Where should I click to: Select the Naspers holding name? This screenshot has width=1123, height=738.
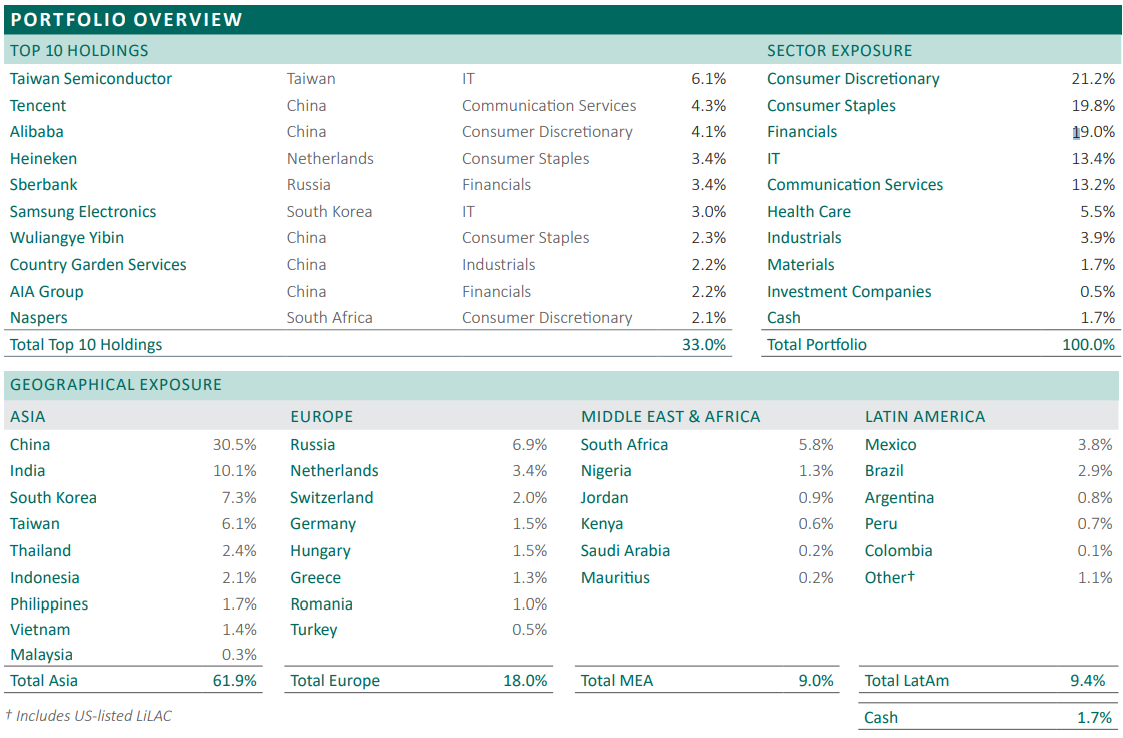[x=39, y=318]
